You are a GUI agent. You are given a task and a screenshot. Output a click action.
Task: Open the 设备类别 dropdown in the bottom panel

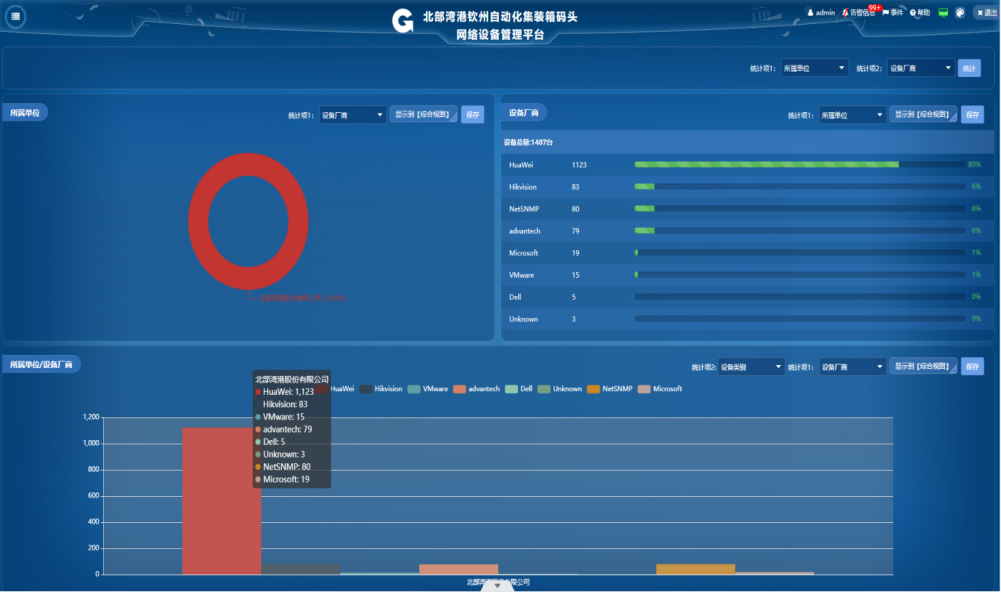point(751,367)
